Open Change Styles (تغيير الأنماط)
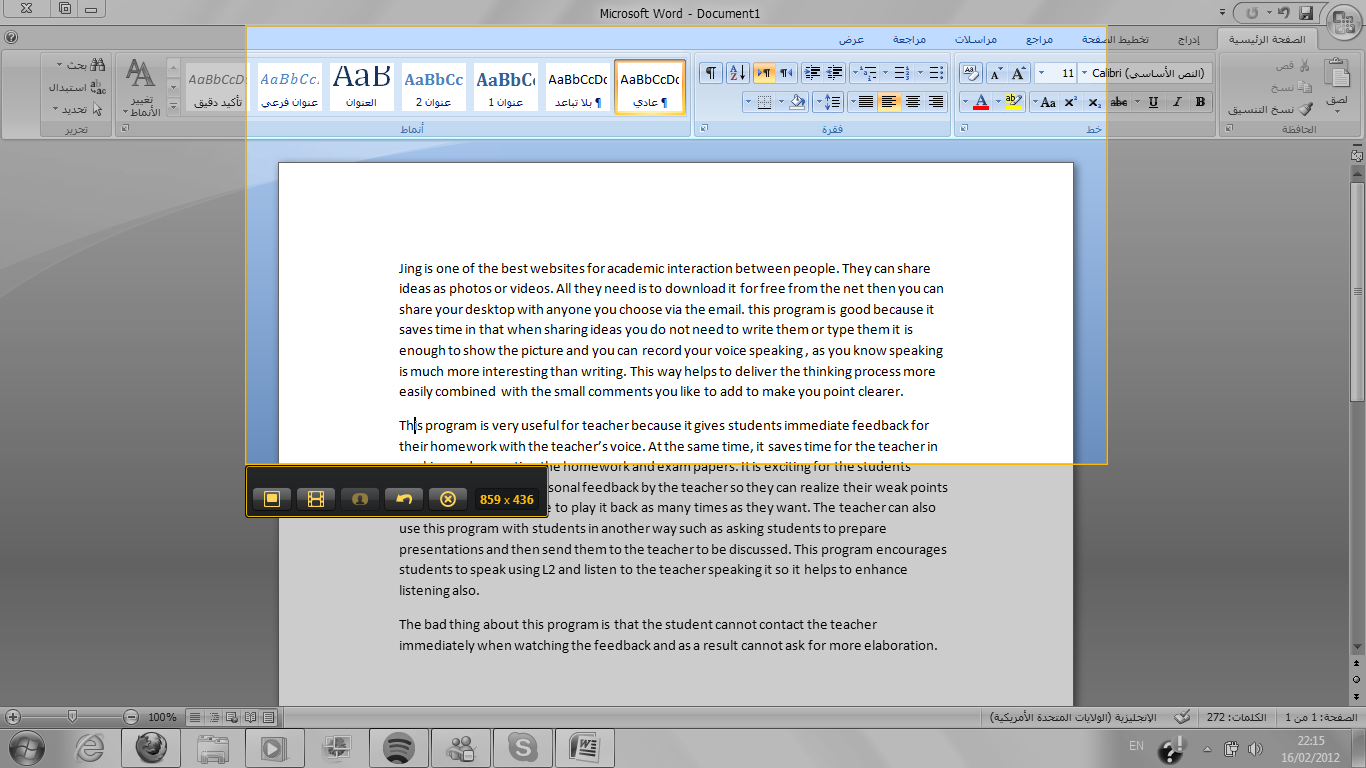Screen dimensions: 1366x768 pos(140,88)
